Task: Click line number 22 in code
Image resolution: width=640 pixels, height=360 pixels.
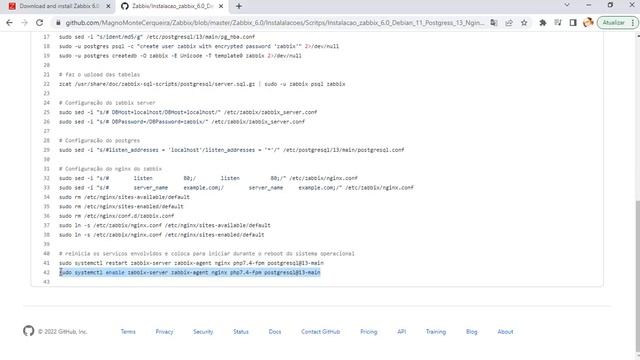Action: (x=47, y=84)
